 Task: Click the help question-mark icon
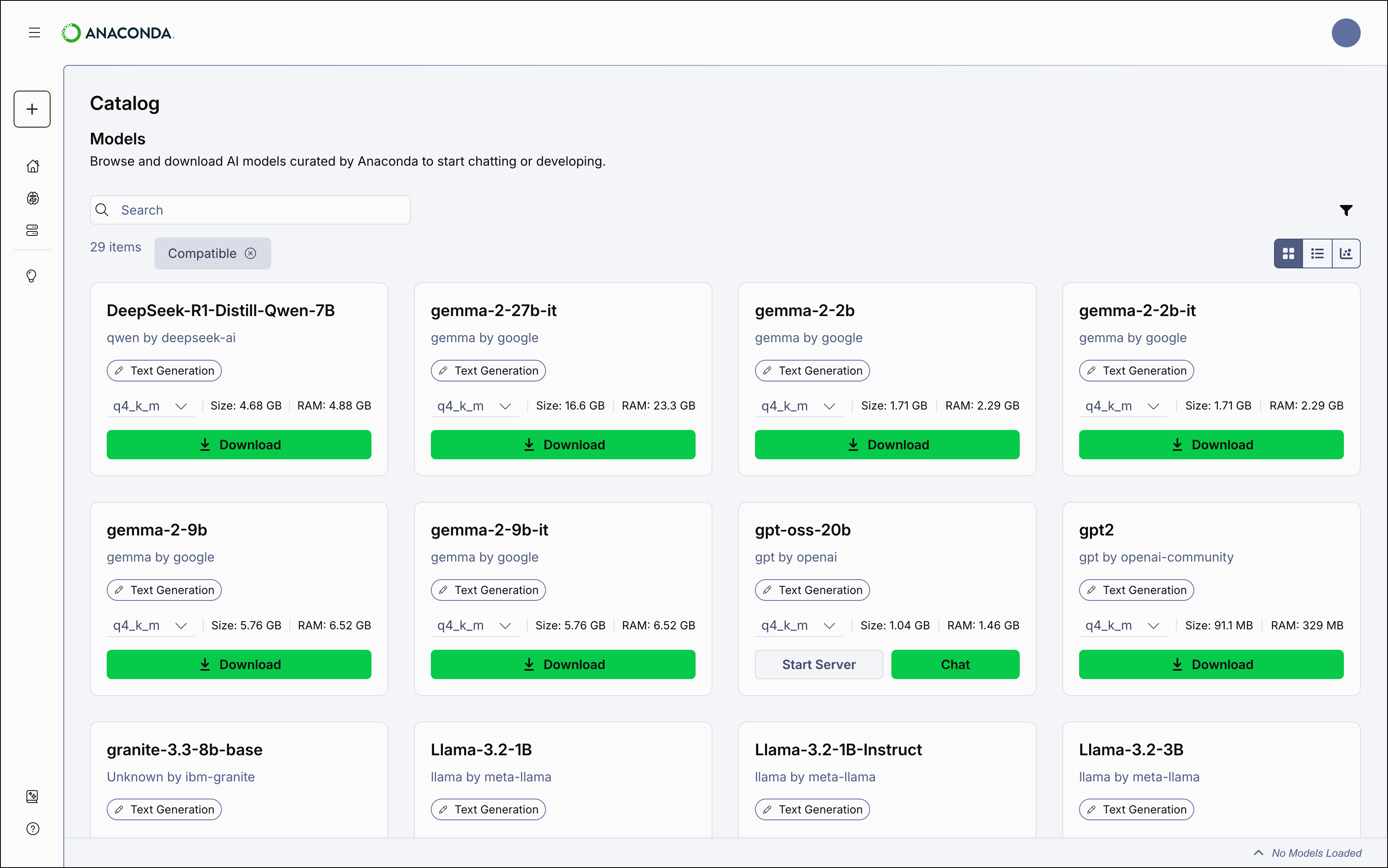(33, 828)
